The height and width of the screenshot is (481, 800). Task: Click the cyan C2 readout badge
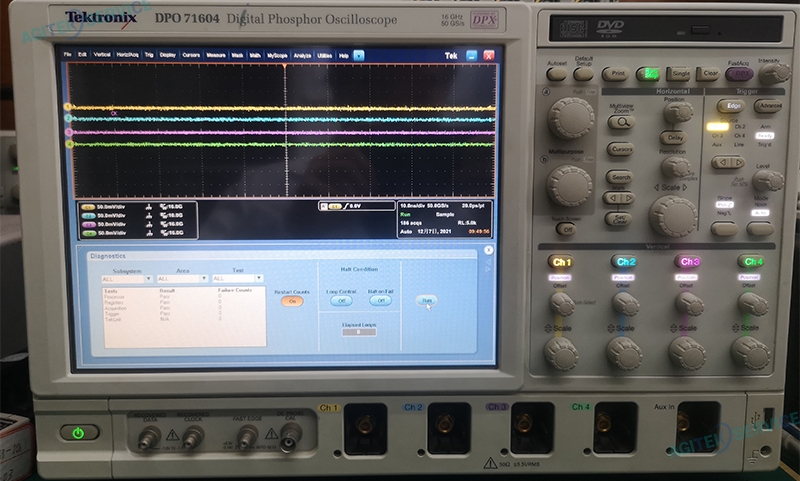tap(89, 216)
